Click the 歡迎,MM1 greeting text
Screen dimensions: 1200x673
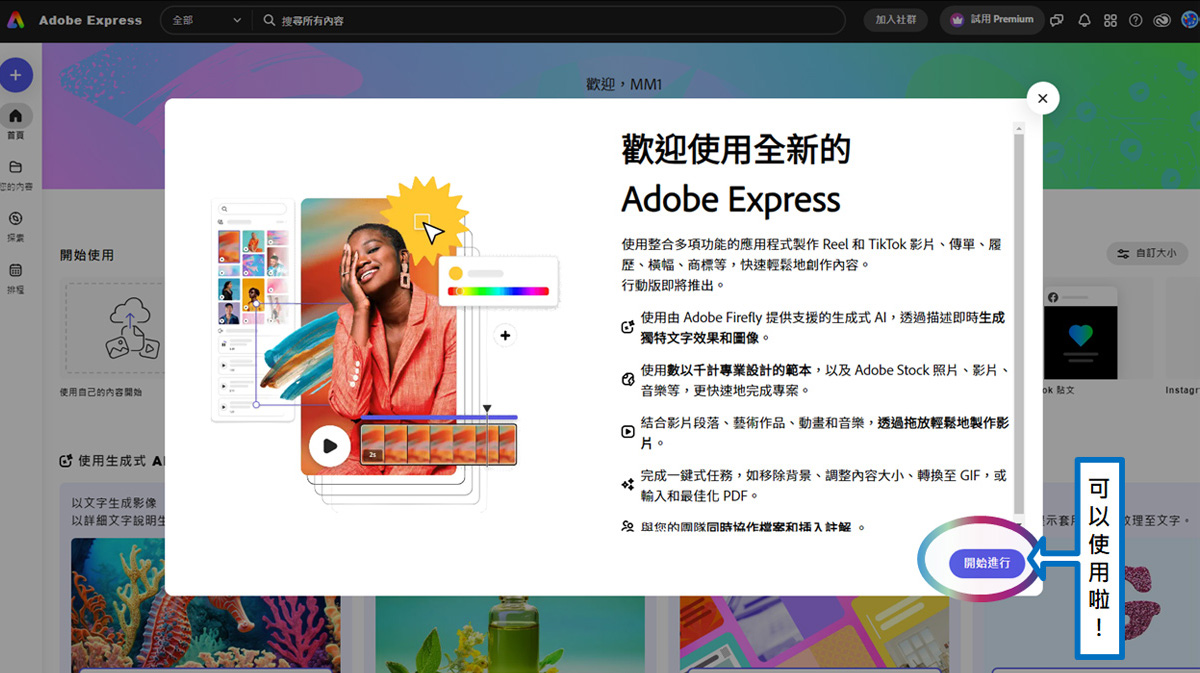(624, 84)
